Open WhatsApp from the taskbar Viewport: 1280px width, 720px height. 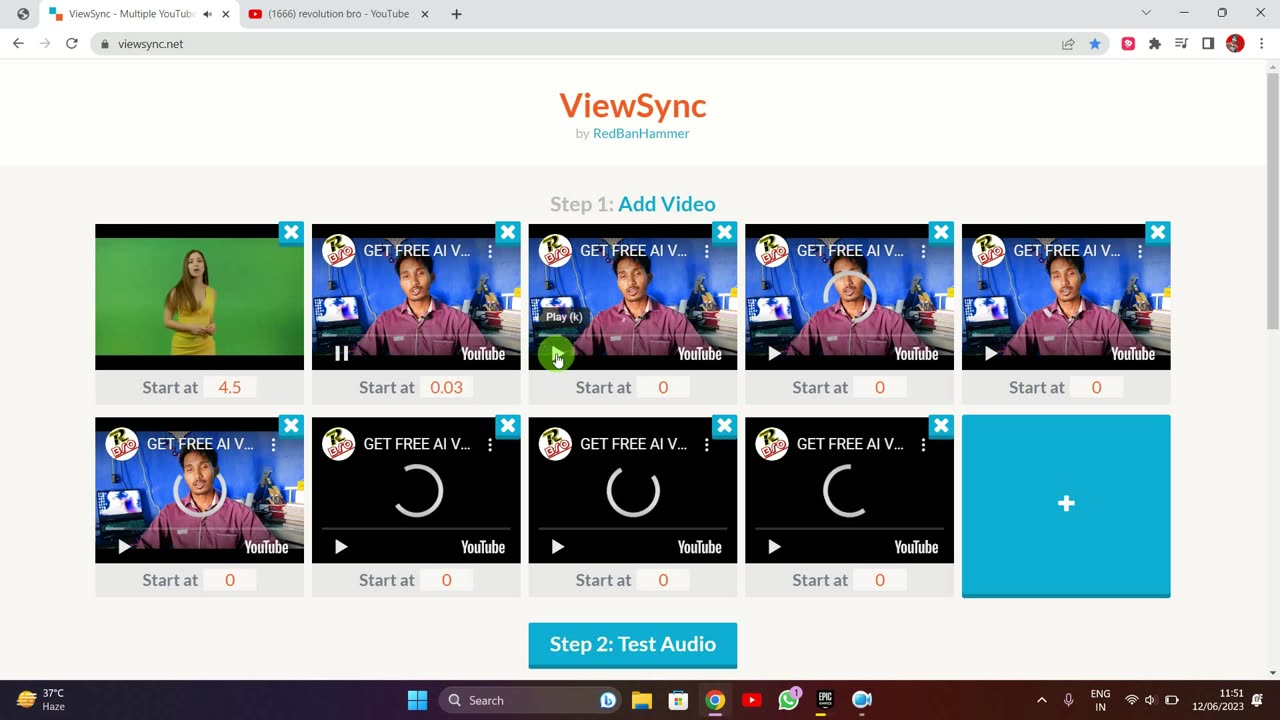(789, 699)
